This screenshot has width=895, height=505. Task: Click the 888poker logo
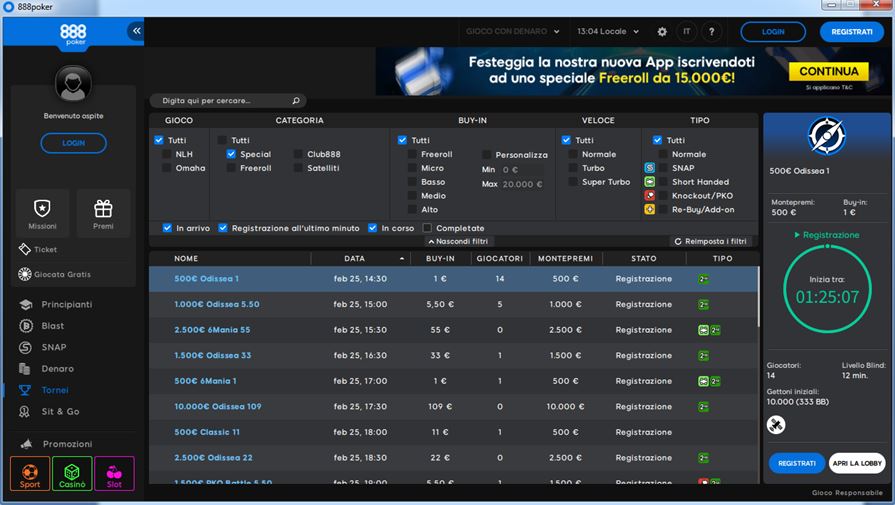(x=73, y=34)
